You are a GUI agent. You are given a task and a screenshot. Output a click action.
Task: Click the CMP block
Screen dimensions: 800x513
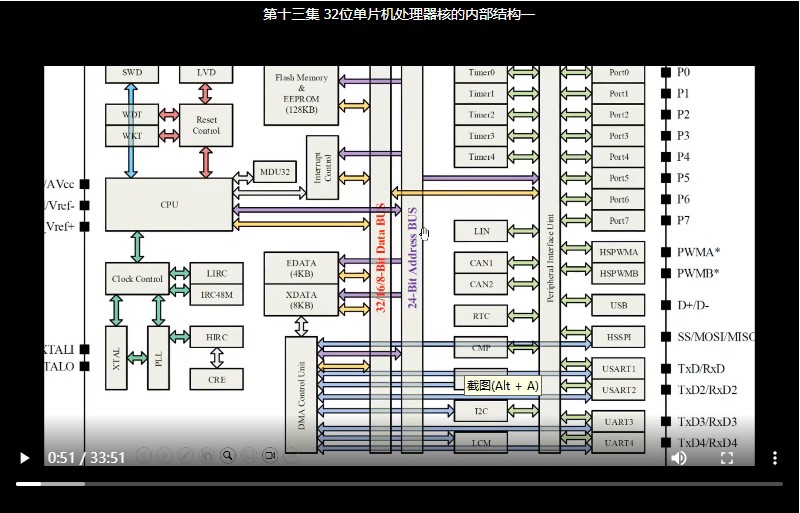481,348
